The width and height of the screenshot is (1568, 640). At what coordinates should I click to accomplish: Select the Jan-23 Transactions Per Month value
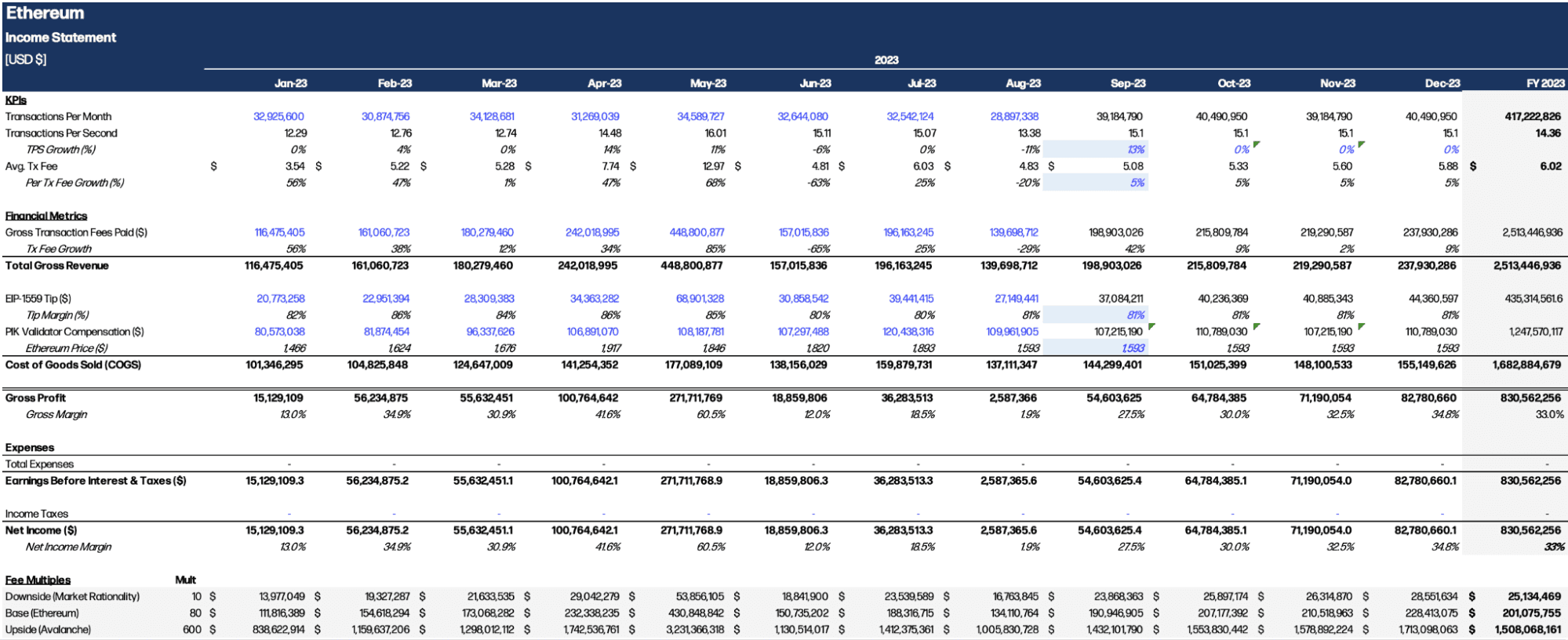[x=278, y=117]
